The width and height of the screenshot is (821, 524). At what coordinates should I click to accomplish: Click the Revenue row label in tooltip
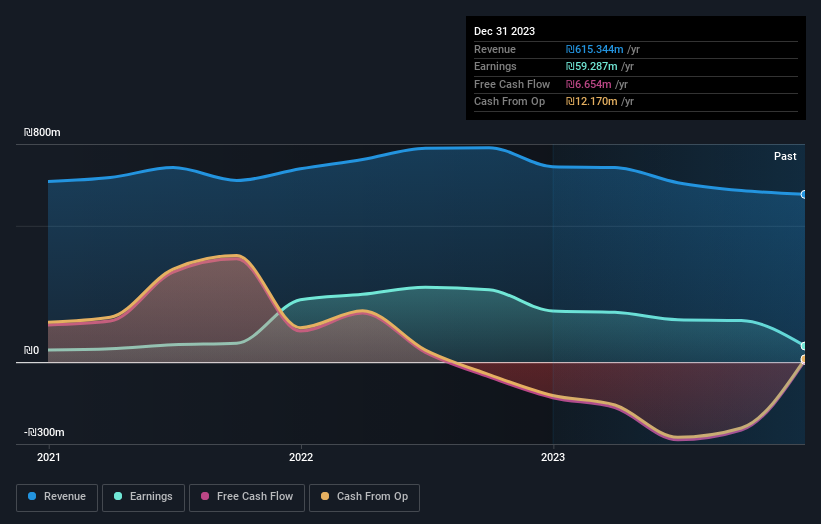(495, 49)
